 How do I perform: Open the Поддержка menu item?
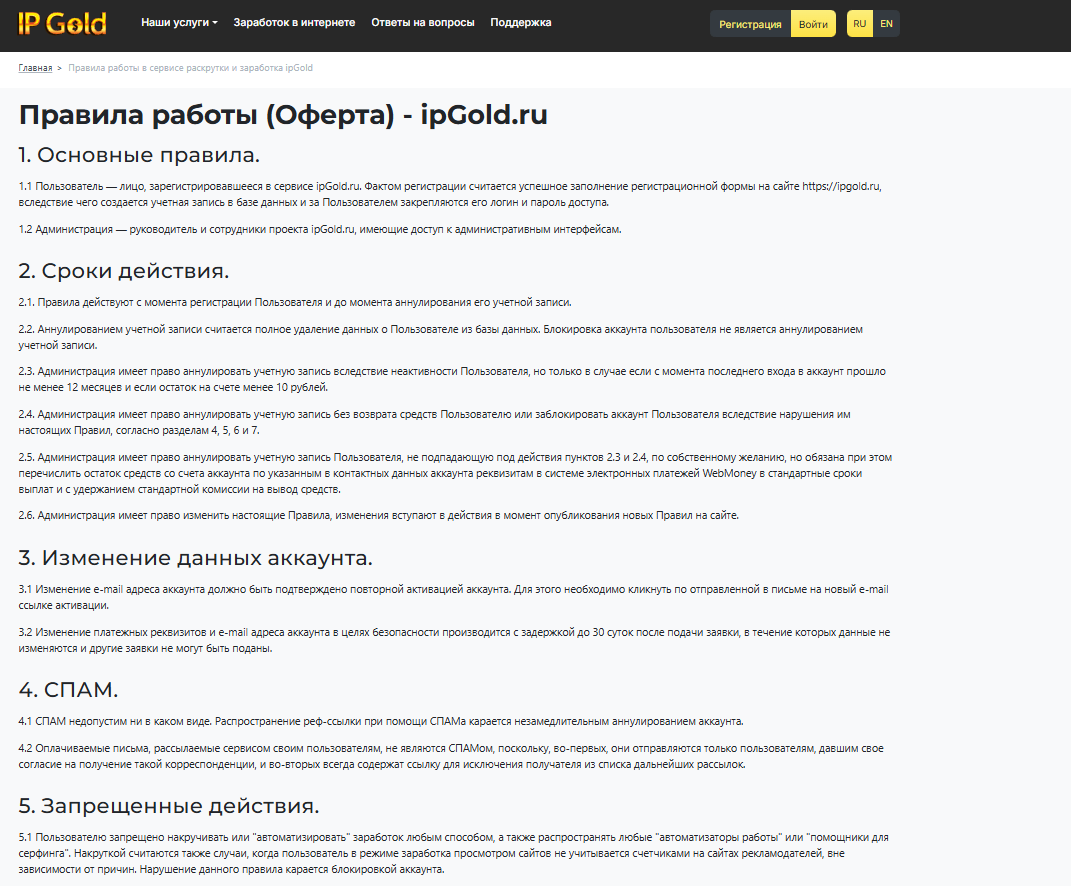520,23
